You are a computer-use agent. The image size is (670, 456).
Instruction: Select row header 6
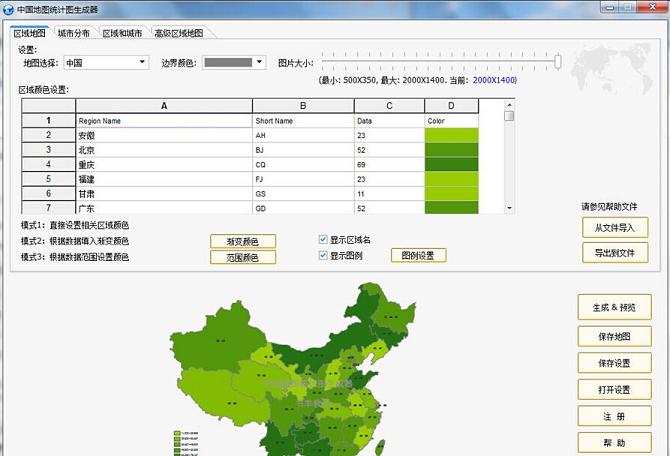48,193
